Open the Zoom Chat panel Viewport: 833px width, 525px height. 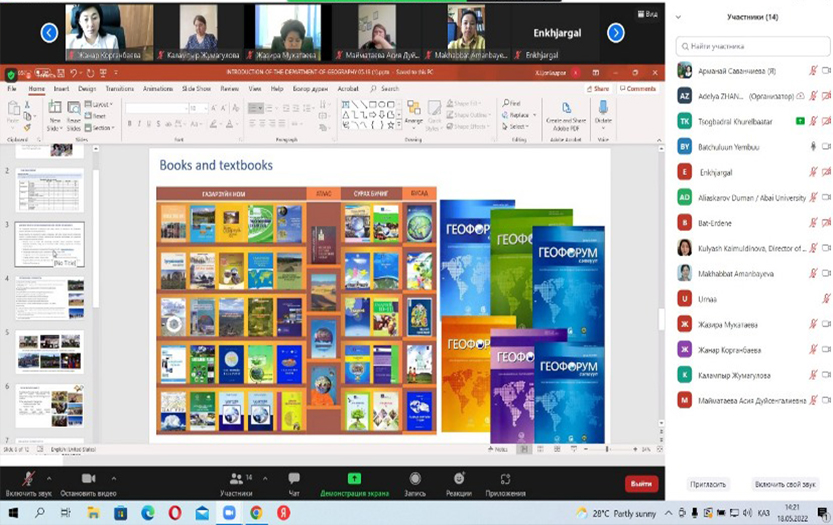(294, 482)
